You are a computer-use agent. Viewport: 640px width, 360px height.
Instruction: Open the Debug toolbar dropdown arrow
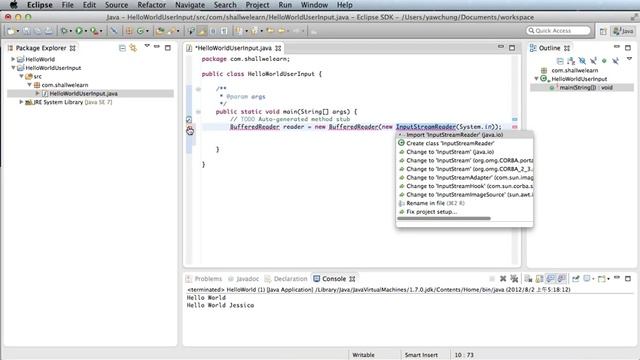point(71,31)
